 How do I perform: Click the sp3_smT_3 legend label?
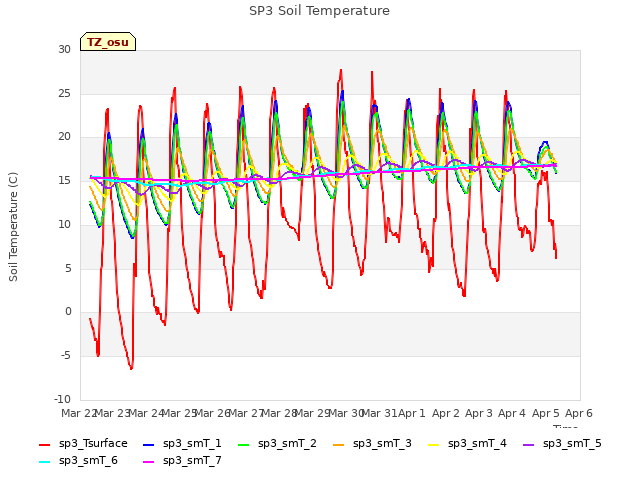382,443
